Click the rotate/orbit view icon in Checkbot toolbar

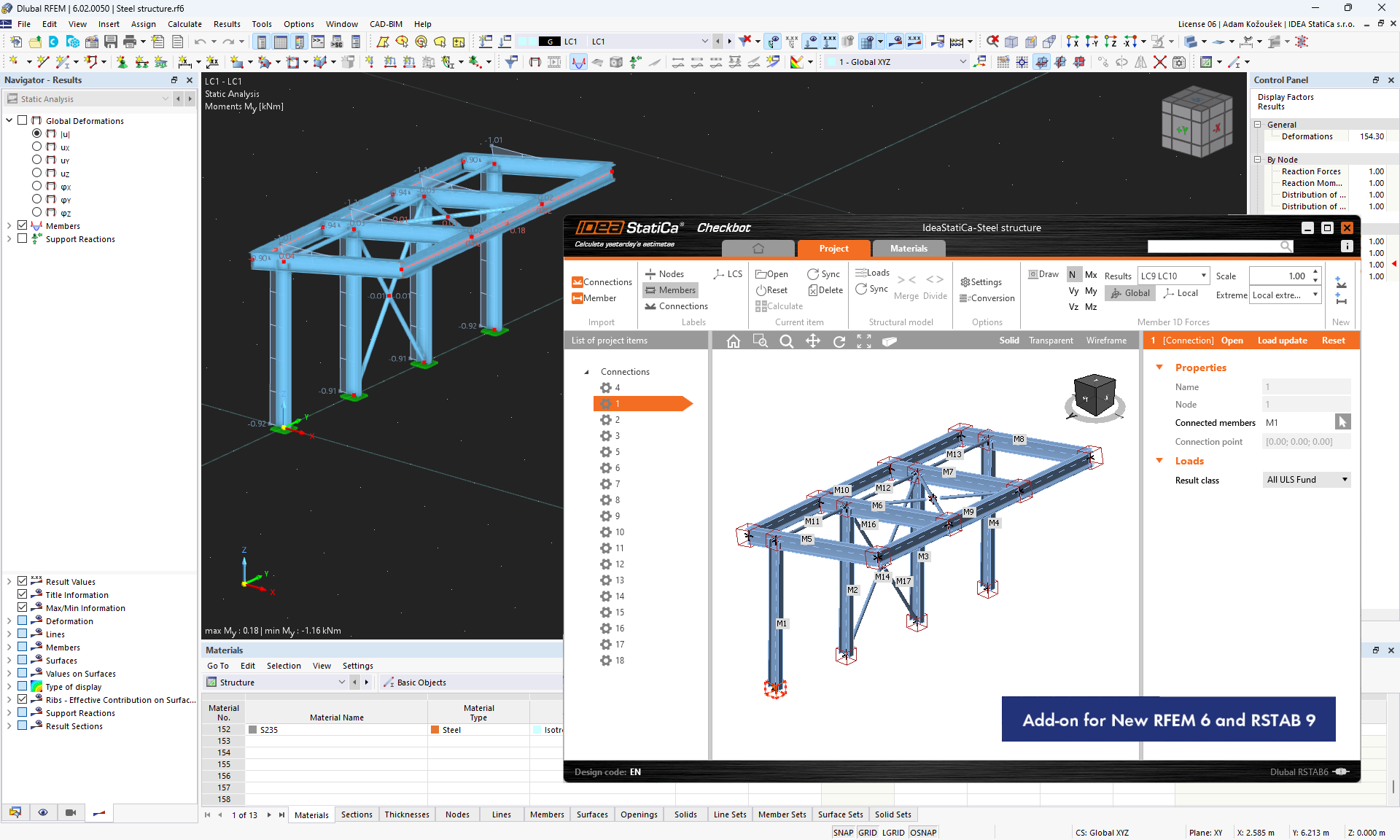pos(839,341)
